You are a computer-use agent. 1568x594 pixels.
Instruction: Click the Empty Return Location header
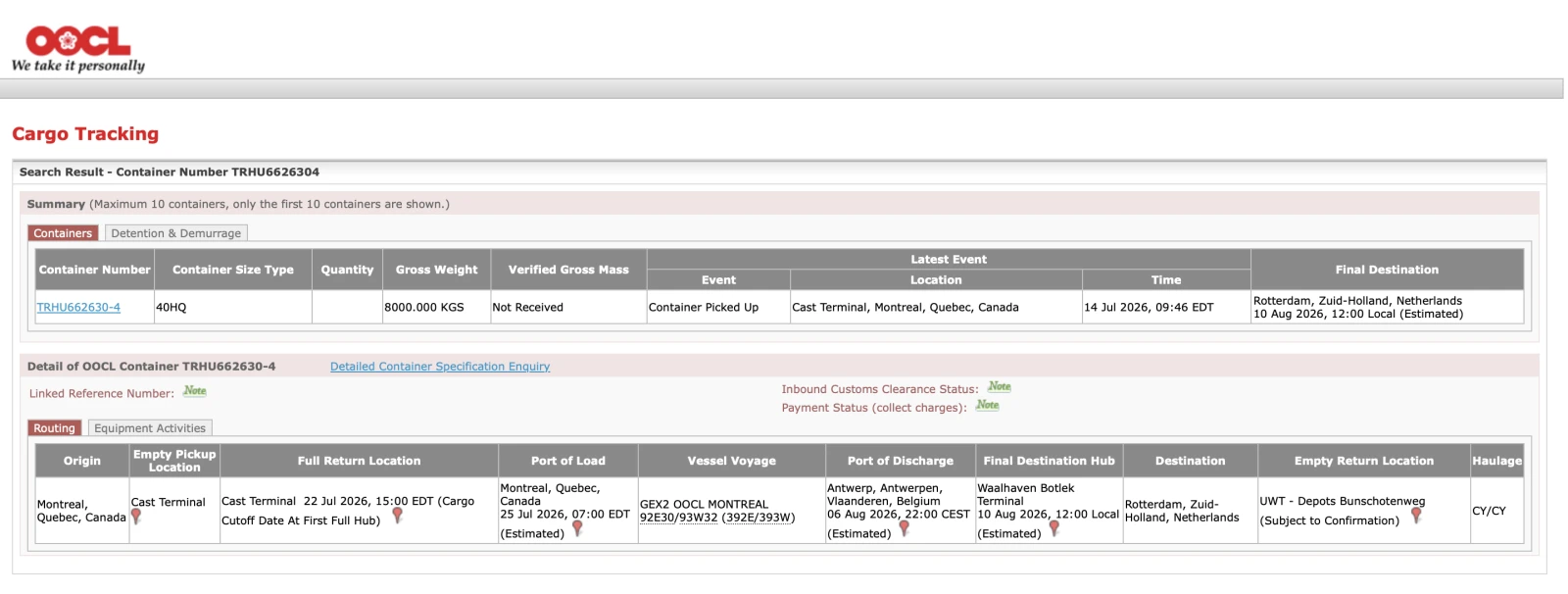[x=1364, y=461]
